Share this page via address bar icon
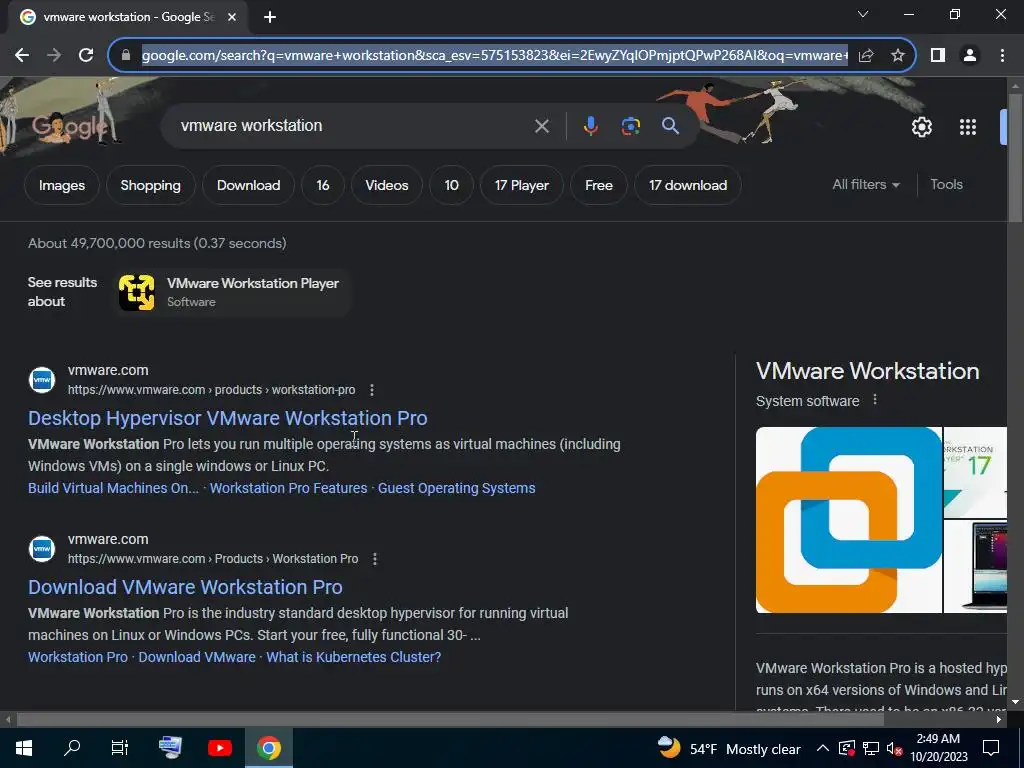This screenshot has width=1024, height=768. click(866, 56)
